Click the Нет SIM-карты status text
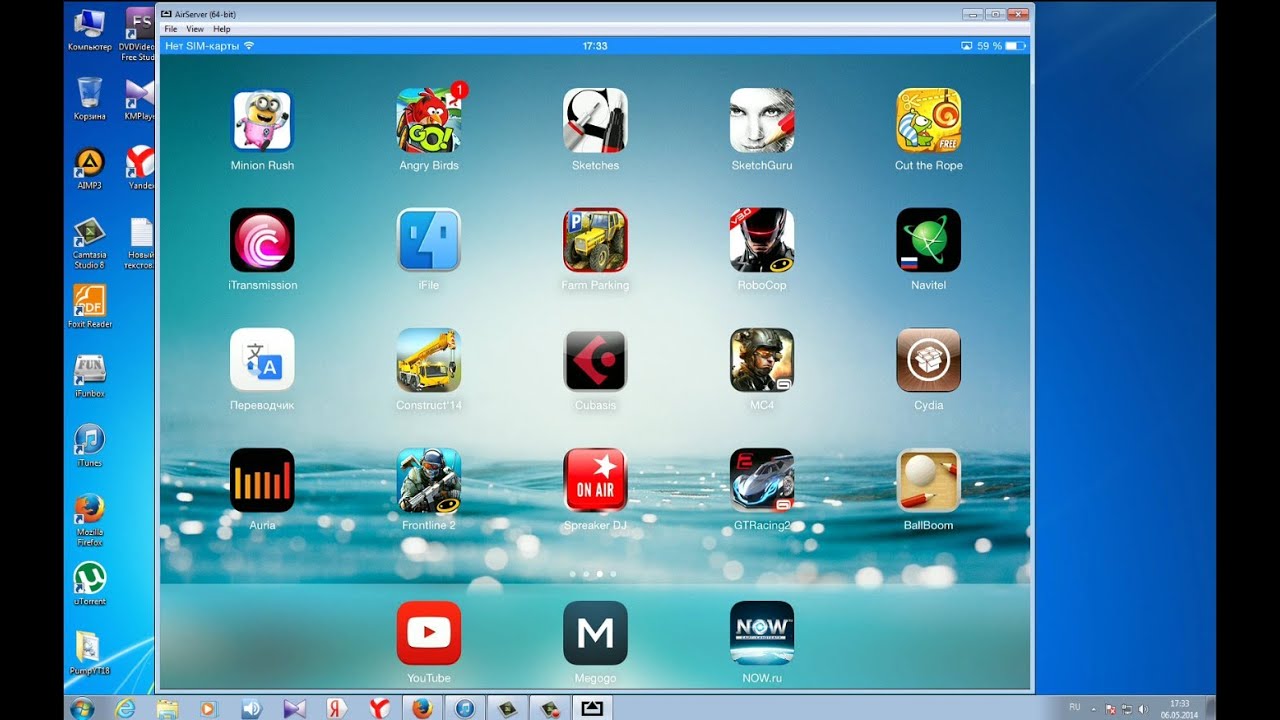This screenshot has height=720, width=1280. pos(202,46)
